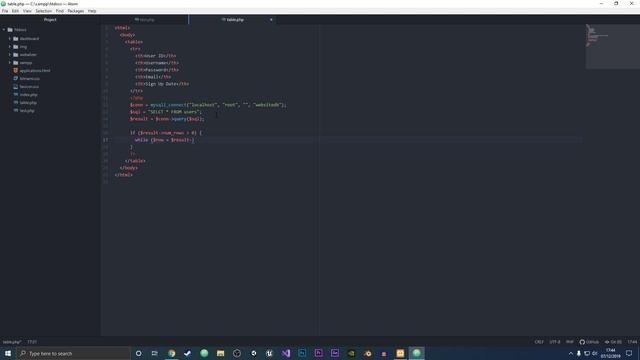
Task: Expand the last folder arrow above applications.html
Action: pyautogui.click(x=10, y=63)
